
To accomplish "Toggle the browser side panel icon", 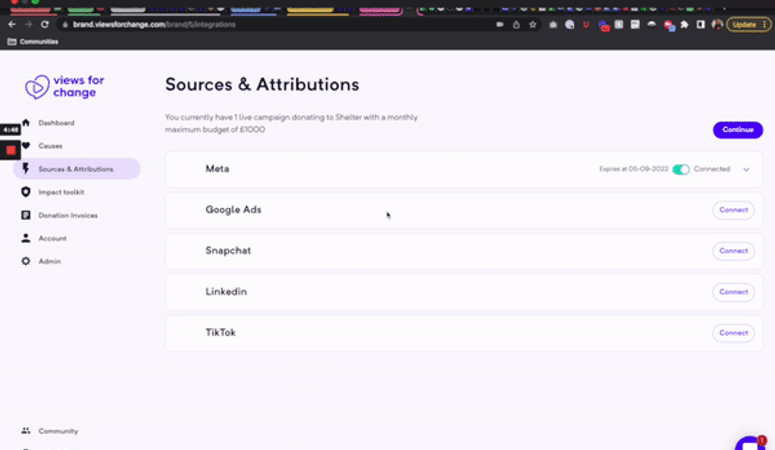I will click(700, 24).
